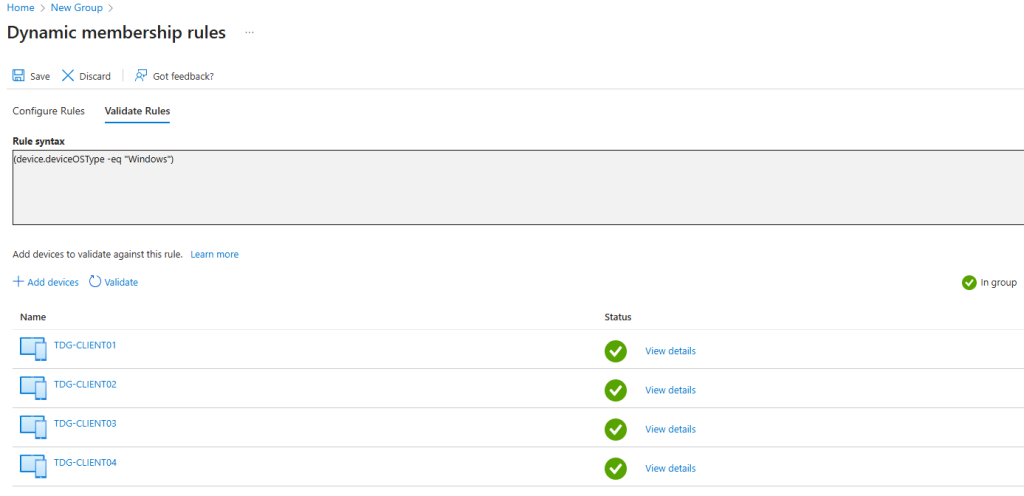View details for TDG-CLIENT01
This screenshot has width=1024, height=496.
[x=670, y=351]
